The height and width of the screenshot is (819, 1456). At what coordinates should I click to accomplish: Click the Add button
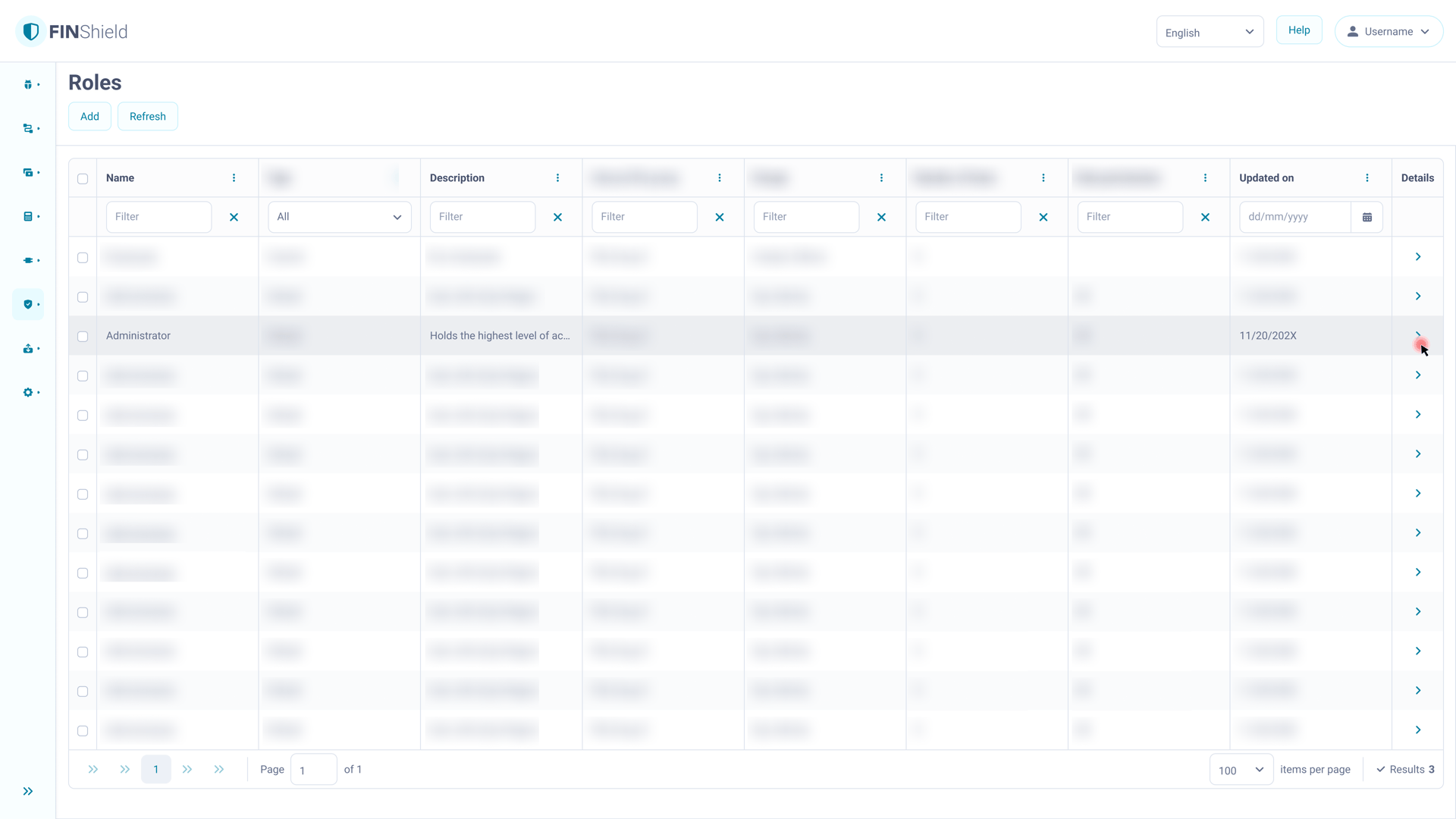[x=89, y=117]
